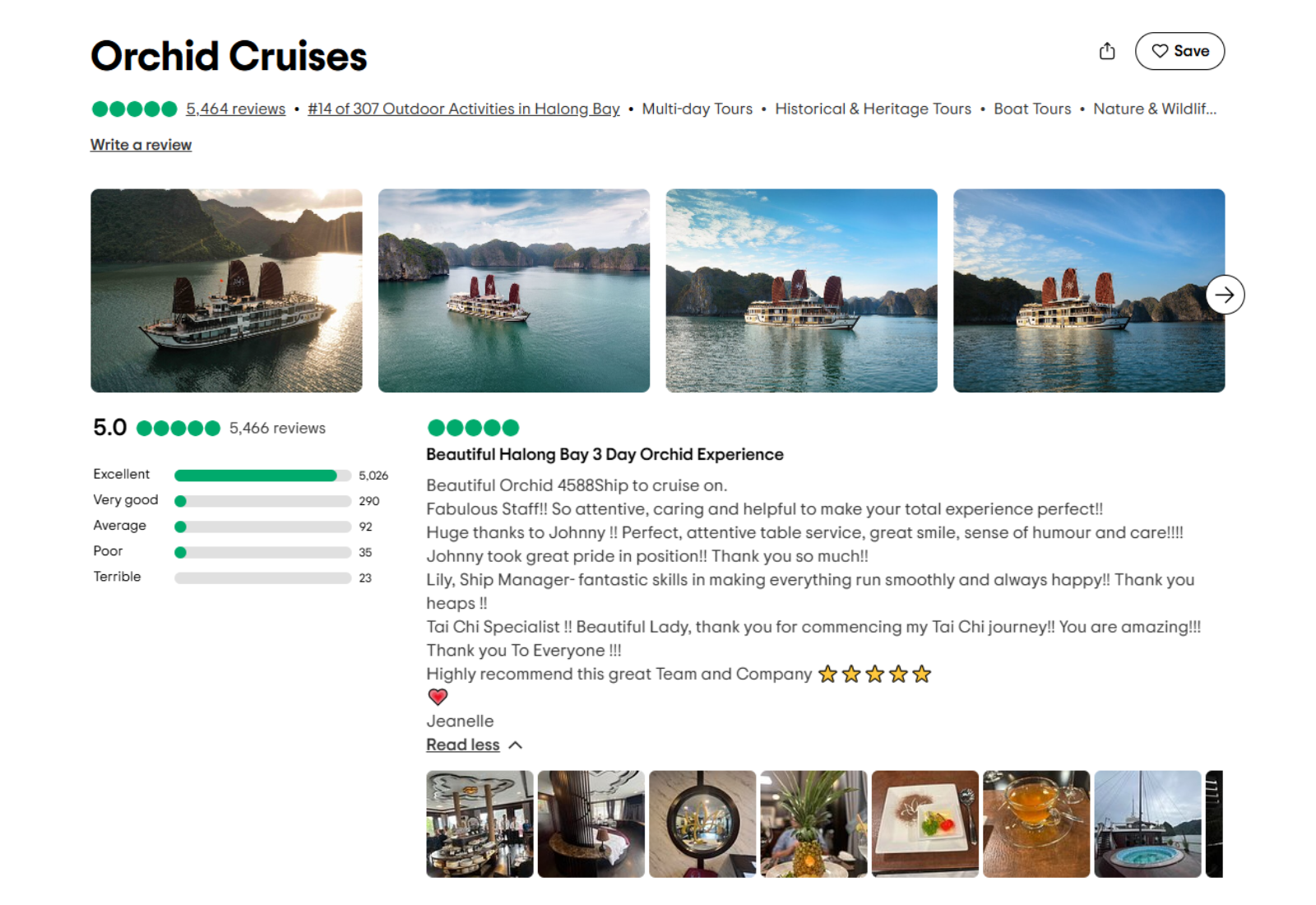Collapse the review using Read less
This screenshot has height=905, width=1316.
[x=462, y=744]
